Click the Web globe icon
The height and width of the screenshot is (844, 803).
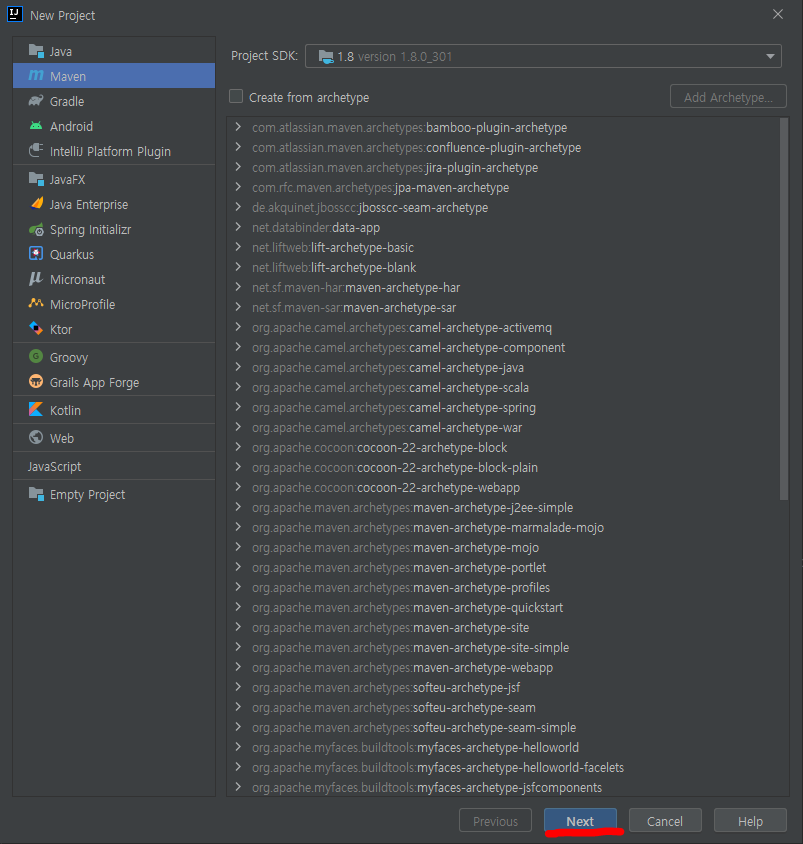click(36, 437)
